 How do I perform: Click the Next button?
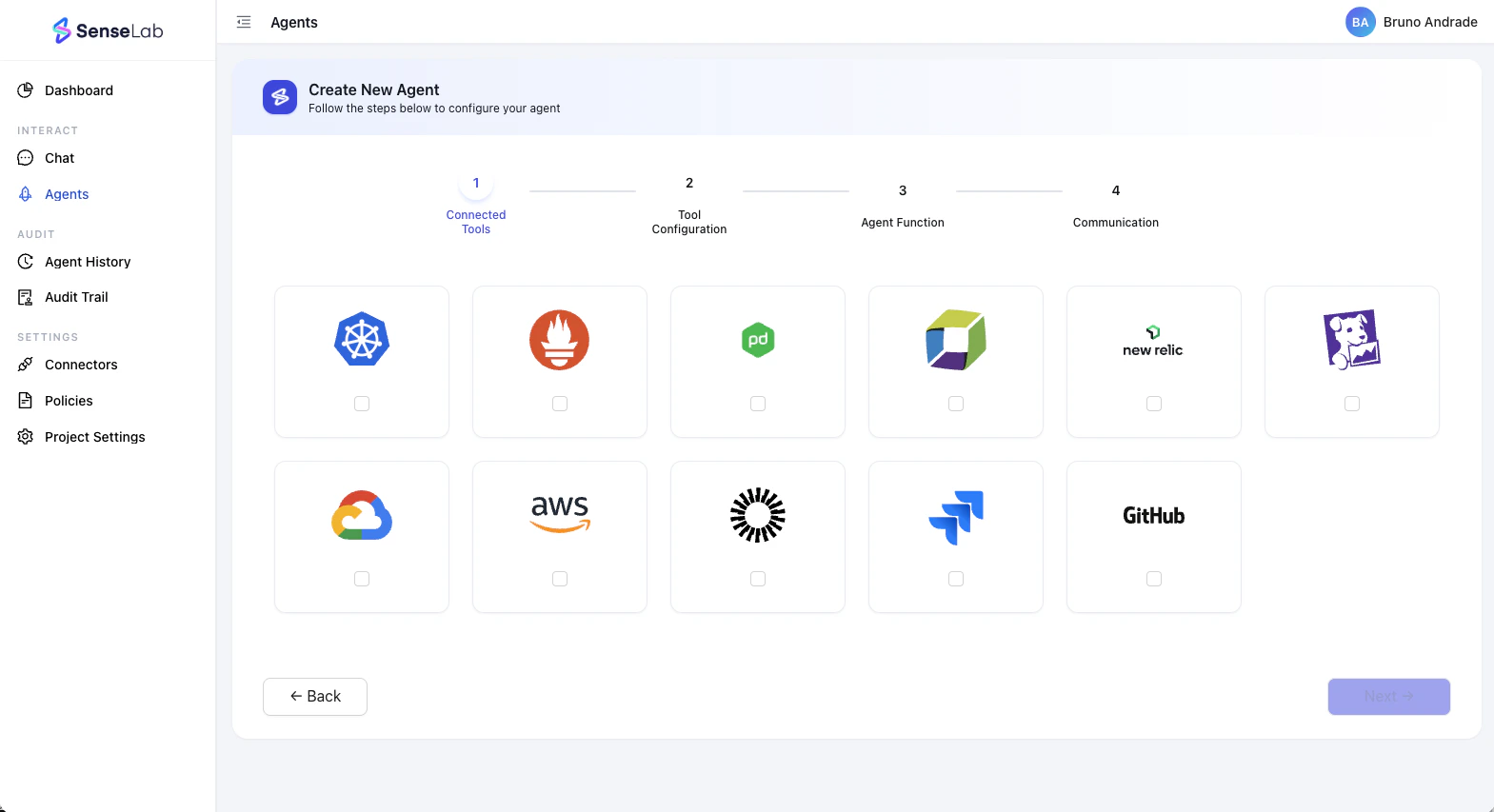(1389, 697)
